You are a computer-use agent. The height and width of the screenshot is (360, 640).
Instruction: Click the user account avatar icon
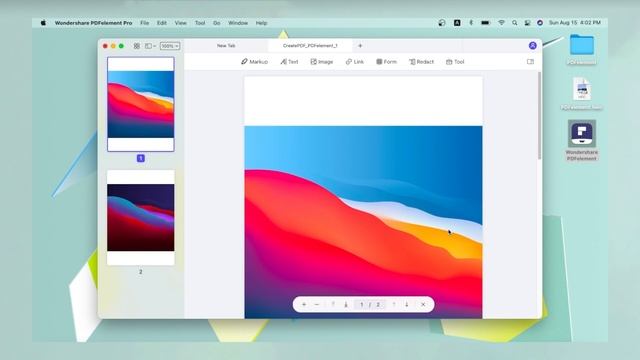click(533, 46)
